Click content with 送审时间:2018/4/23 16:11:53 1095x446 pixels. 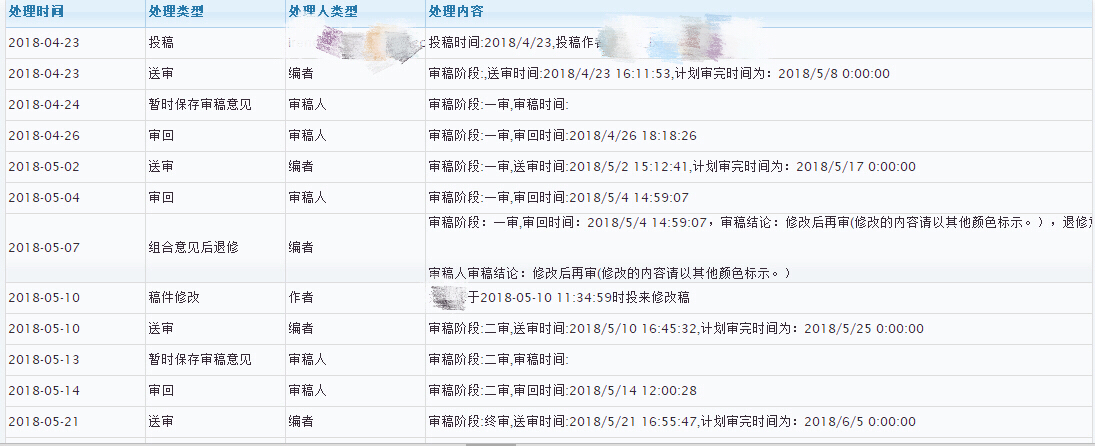[x=659, y=73]
